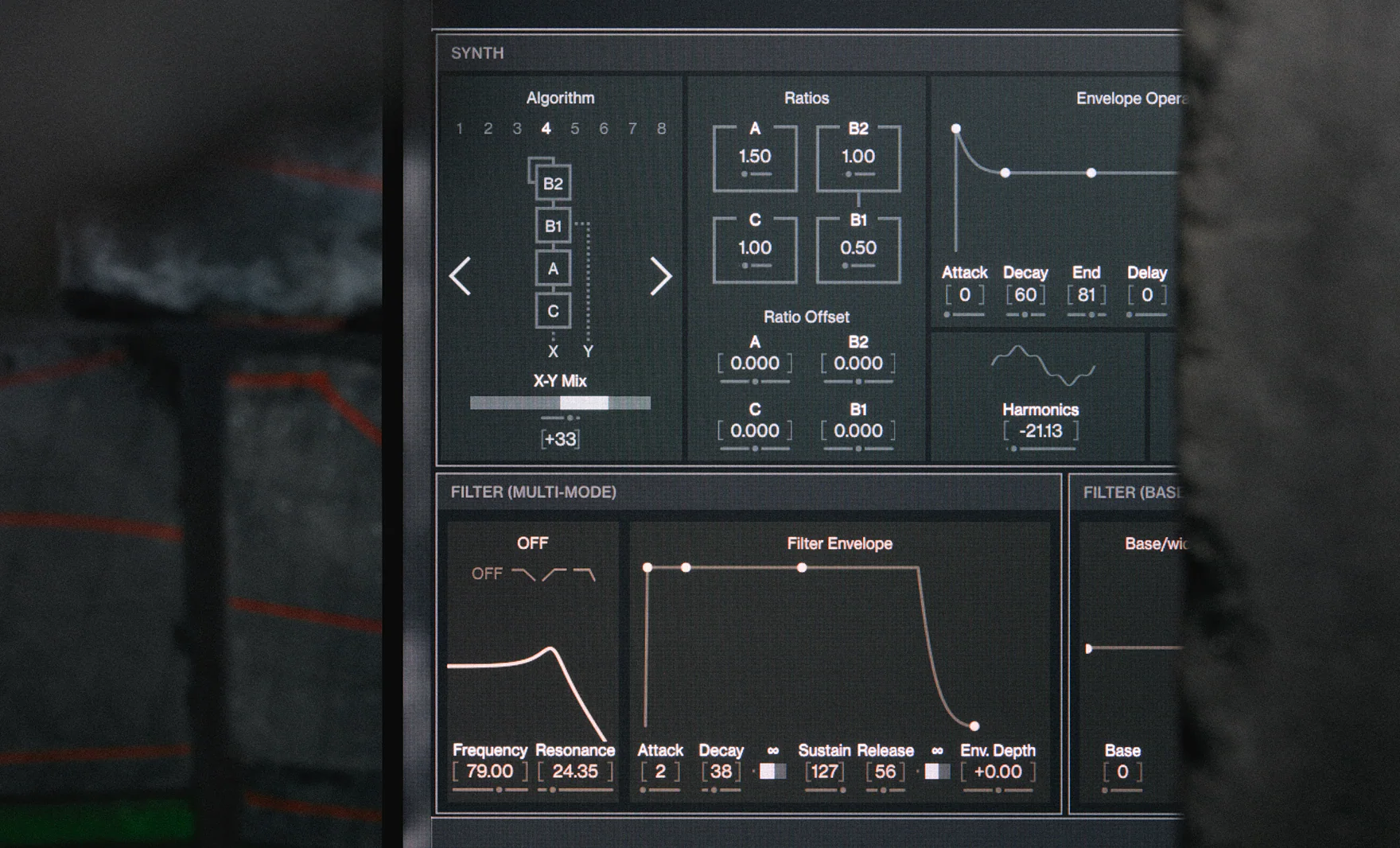The width and height of the screenshot is (1400, 848).
Task: Click filter Resonance value 24.35
Action: tap(575, 772)
